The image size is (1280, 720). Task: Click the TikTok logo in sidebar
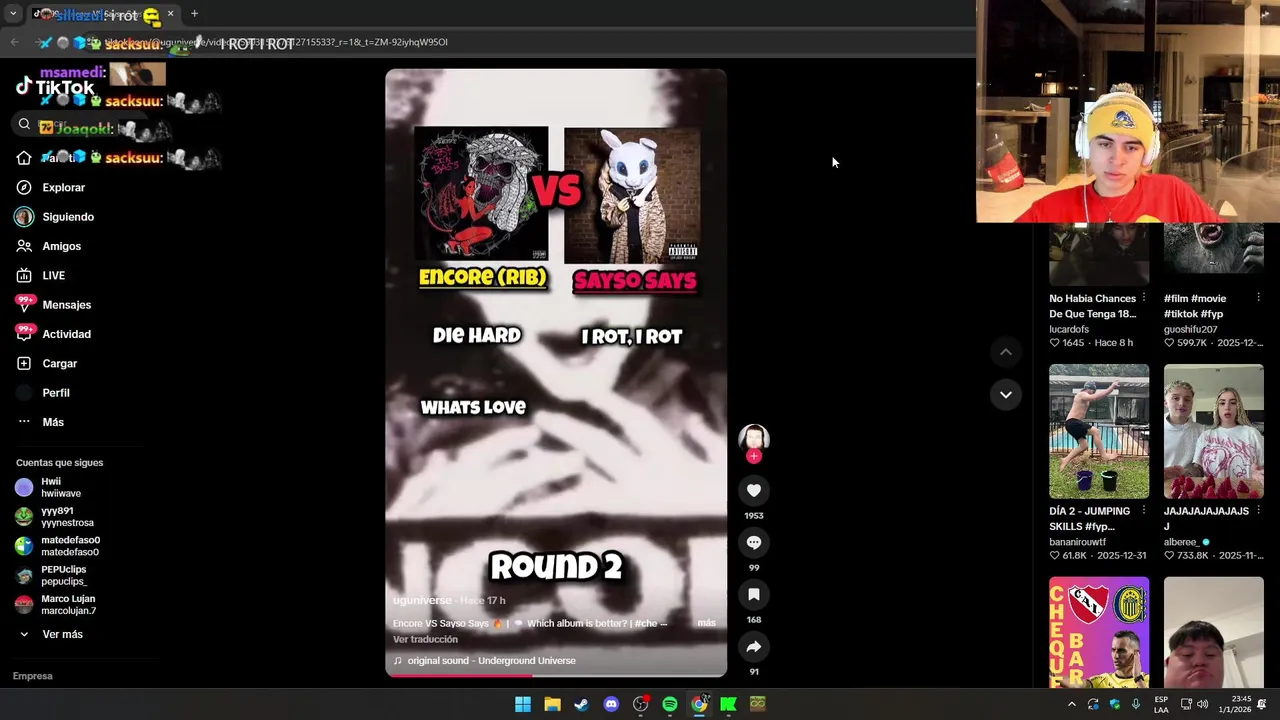tap(55, 87)
